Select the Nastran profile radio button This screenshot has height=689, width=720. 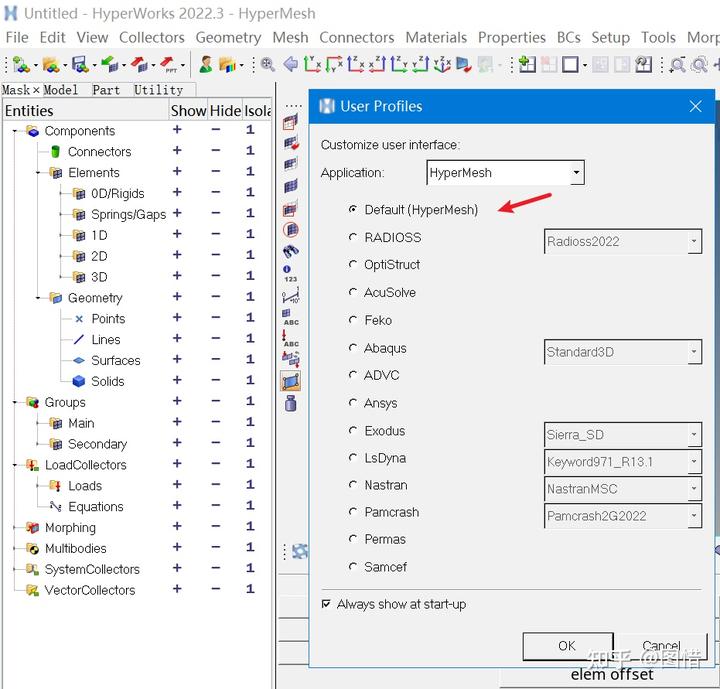(x=353, y=485)
